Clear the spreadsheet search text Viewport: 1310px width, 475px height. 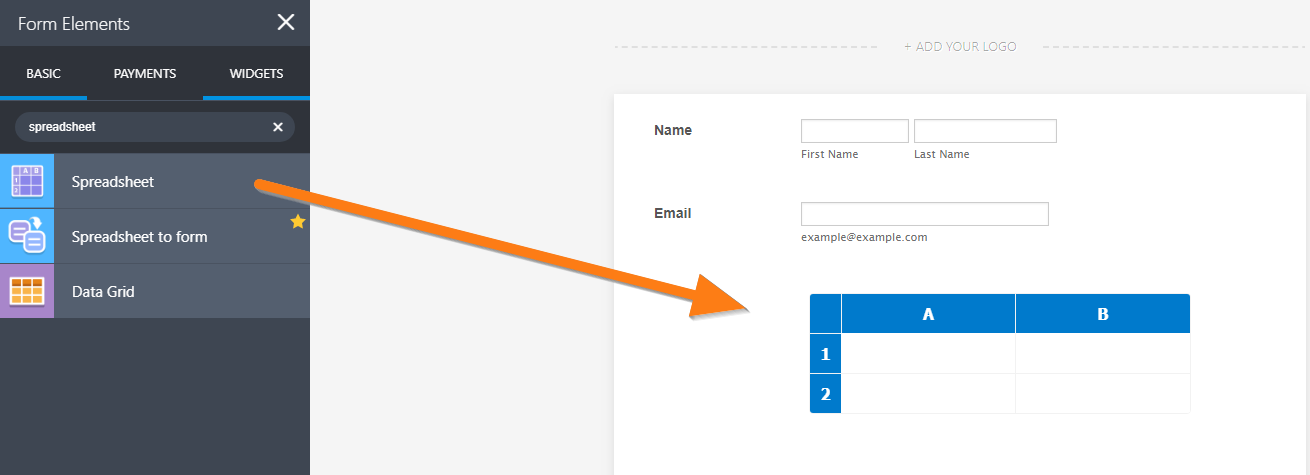[278, 127]
